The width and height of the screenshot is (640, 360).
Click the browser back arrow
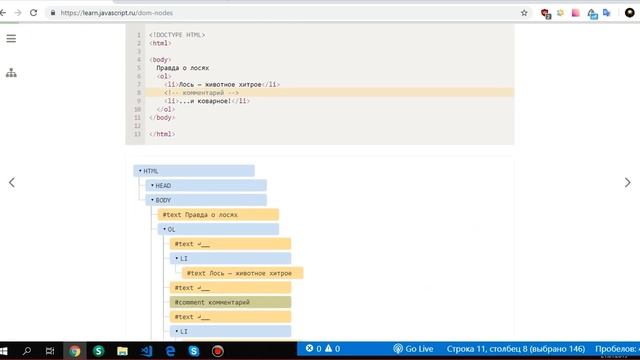coord(3,13)
